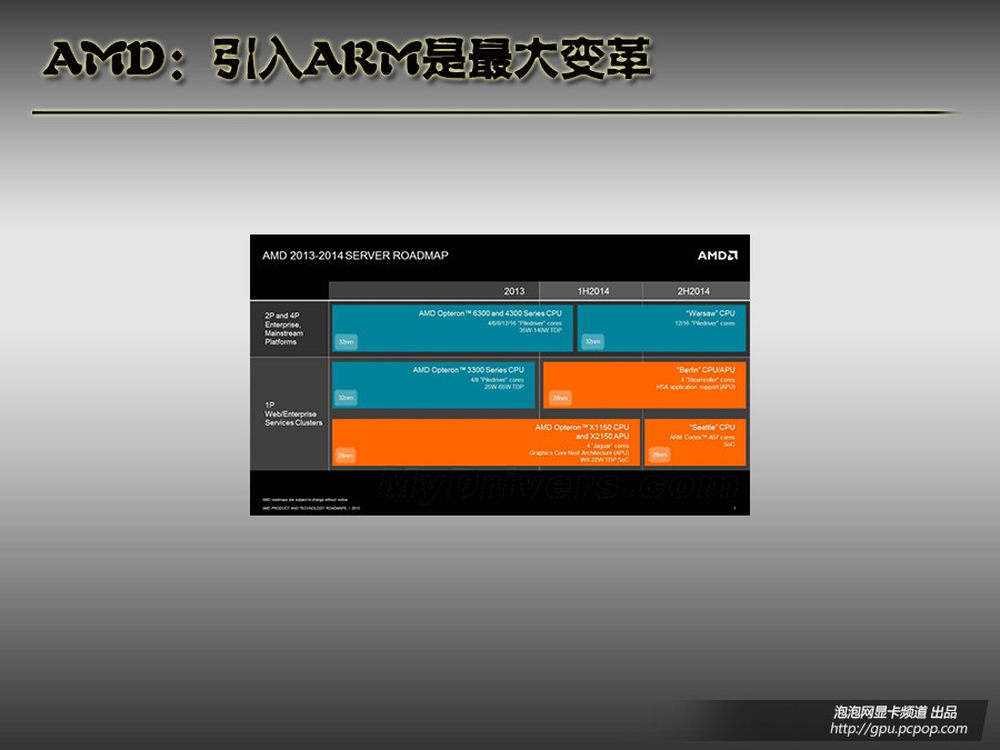Select the "4 Jaguar cores" line
The width and height of the screenshot is (1000, 750).
tap(608, 446)
